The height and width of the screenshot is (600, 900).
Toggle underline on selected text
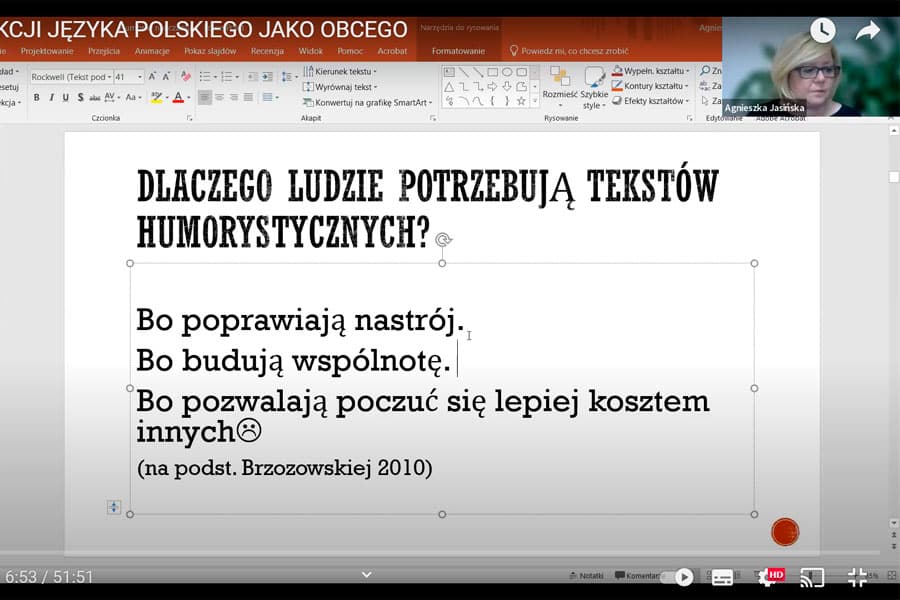pyautogui.click(x=66, y=95)
